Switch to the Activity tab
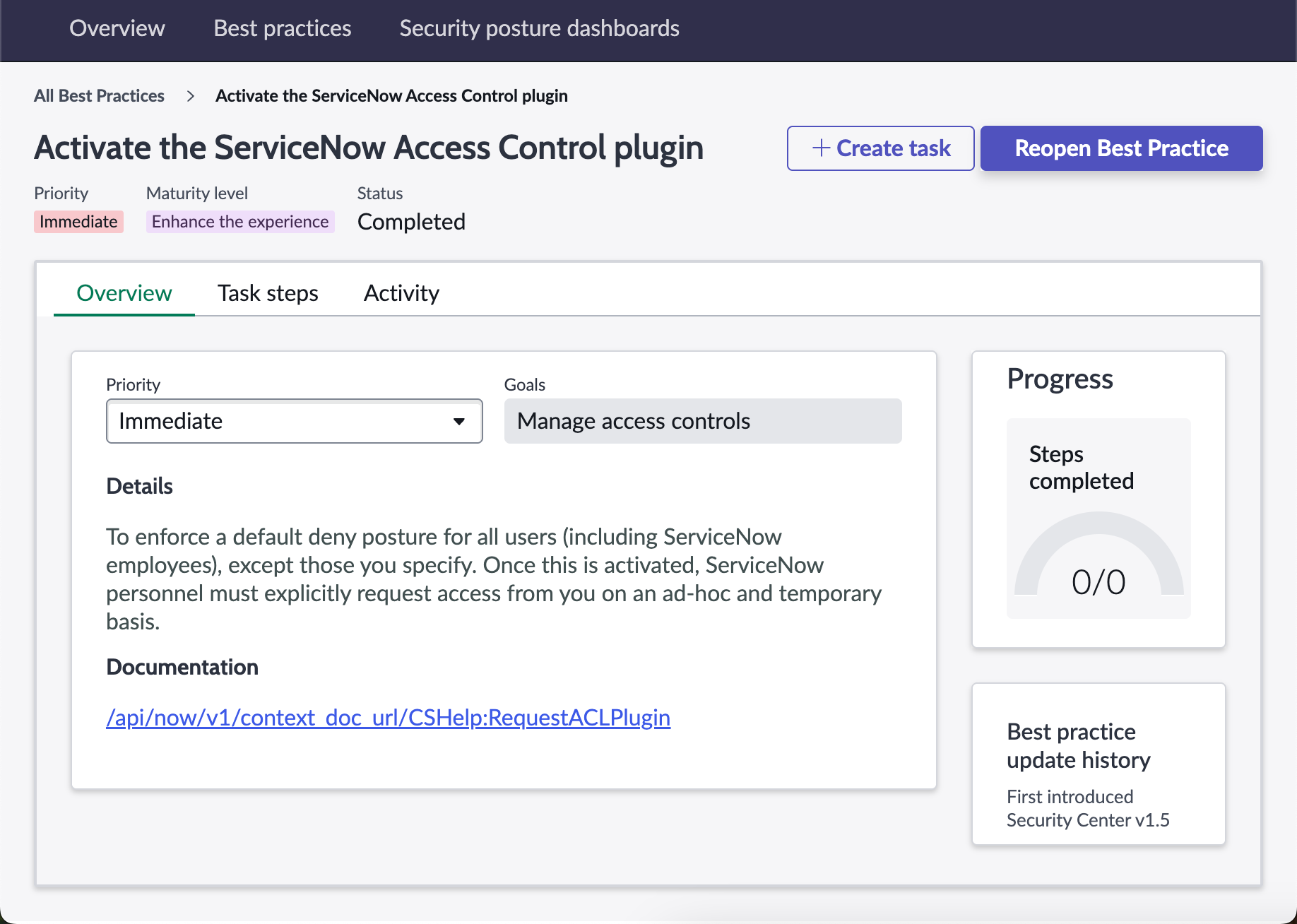 tap(401, 293)
